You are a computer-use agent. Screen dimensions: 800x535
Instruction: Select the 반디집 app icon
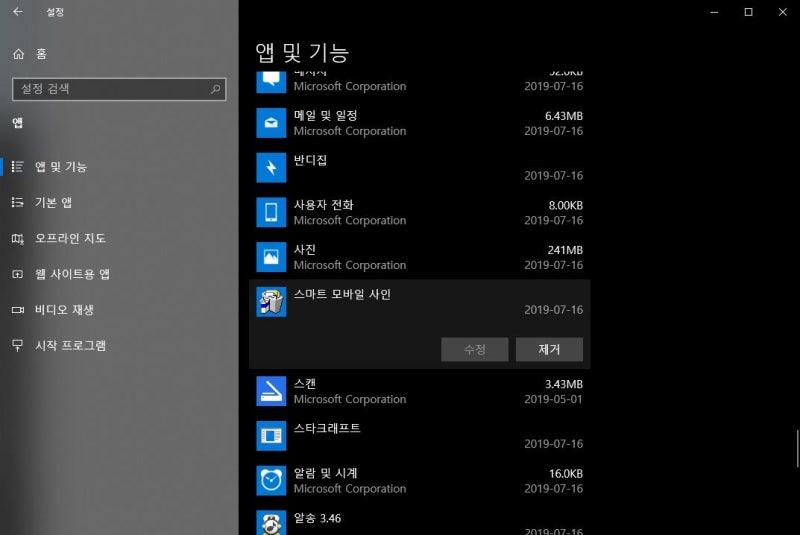point(271,167)
